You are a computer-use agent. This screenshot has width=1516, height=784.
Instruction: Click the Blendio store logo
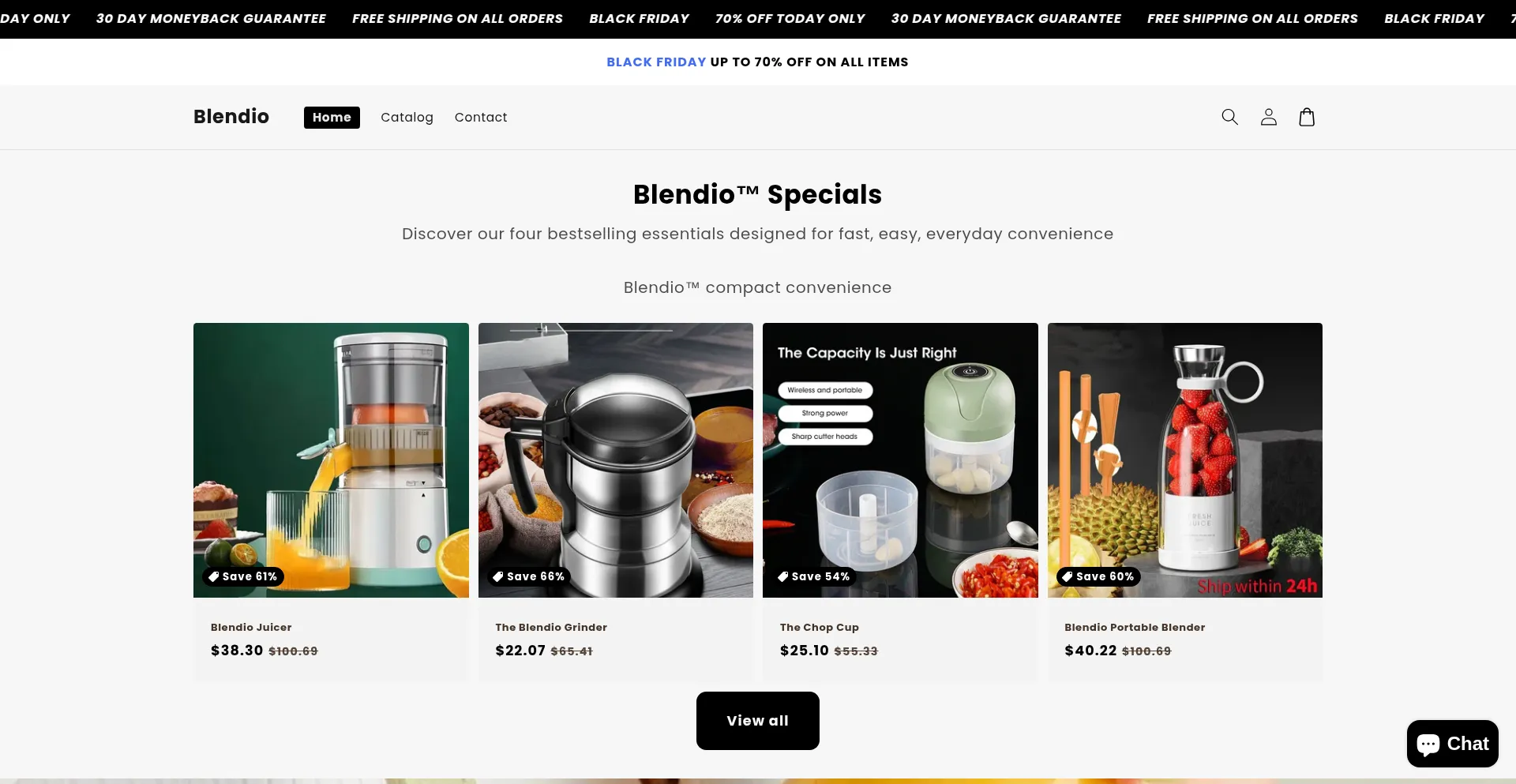pyautogui.click(x=231, y=117)
